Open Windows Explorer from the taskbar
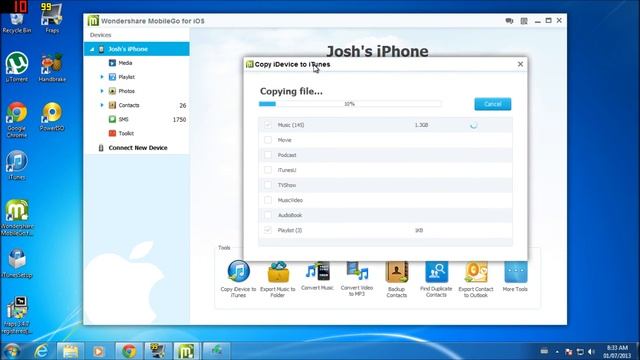This screenshot has height=360, width=640. tap(70, 351)
